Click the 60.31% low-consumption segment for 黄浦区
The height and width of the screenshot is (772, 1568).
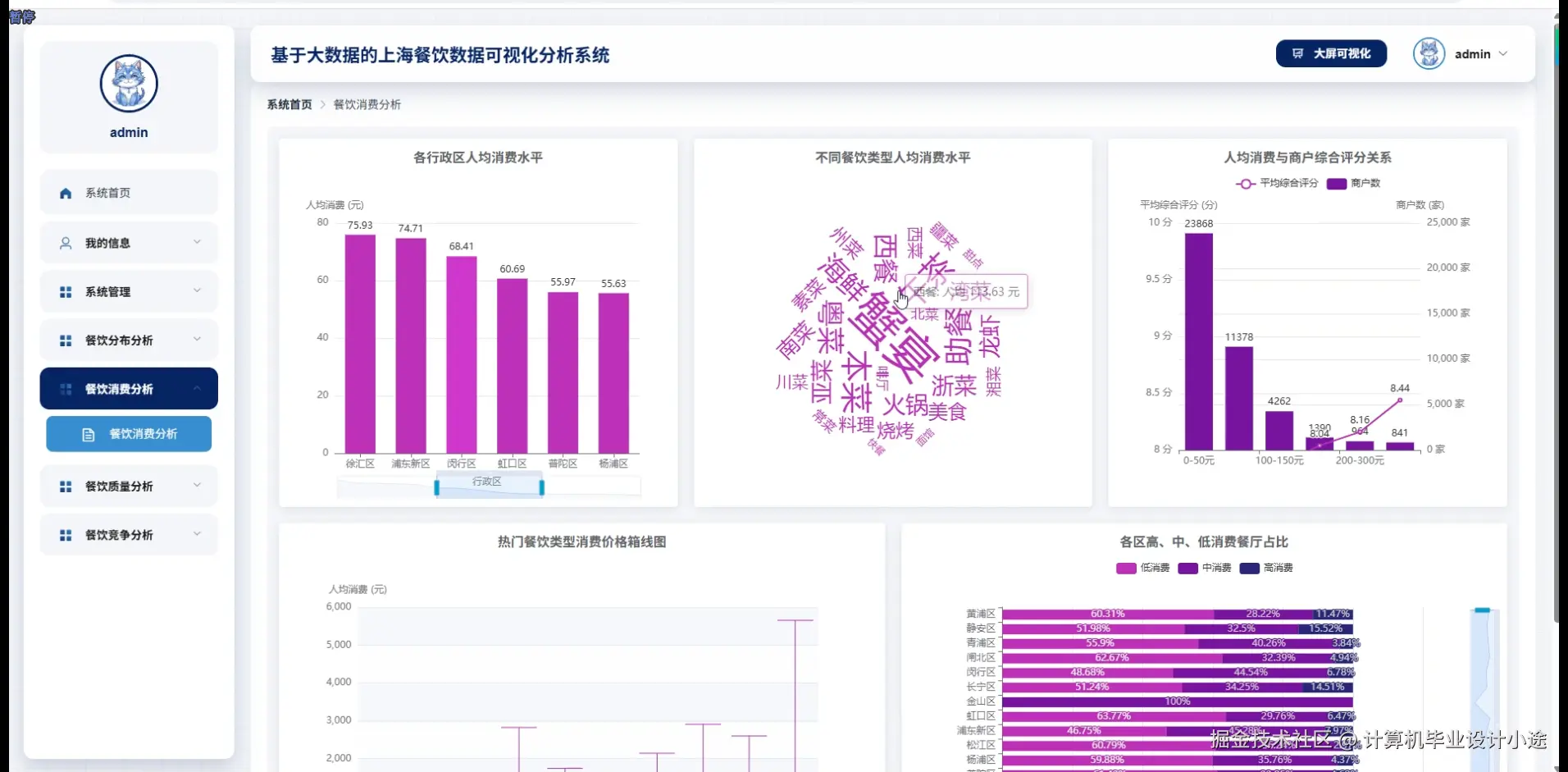click(x=1108, y=614)
